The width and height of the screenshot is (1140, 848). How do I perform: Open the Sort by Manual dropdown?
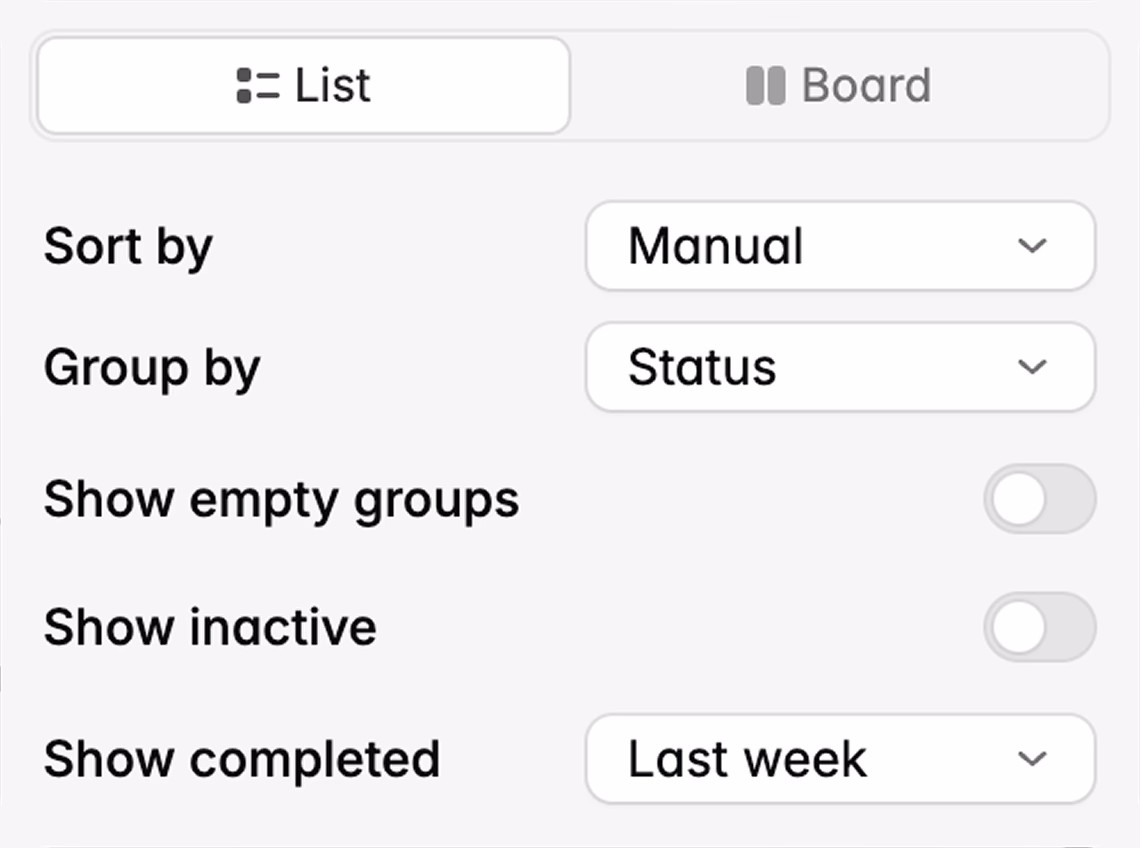tap(839, 246)
